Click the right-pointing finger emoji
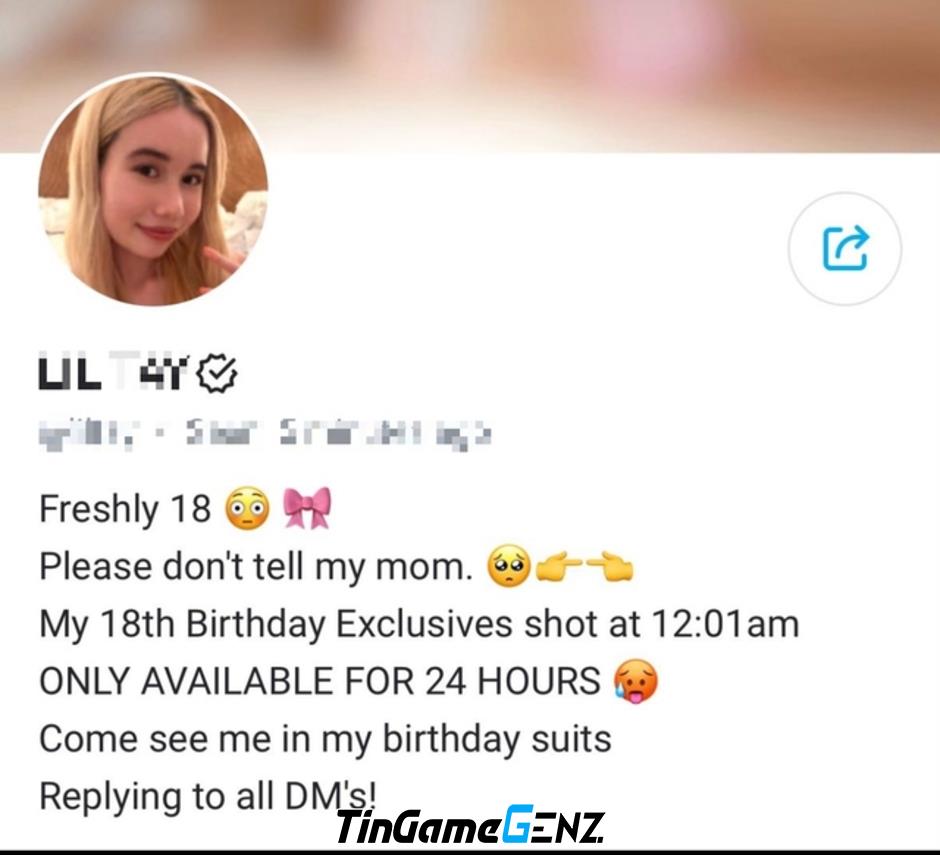This screenshot has width=940, height=855. coord(559,565)
